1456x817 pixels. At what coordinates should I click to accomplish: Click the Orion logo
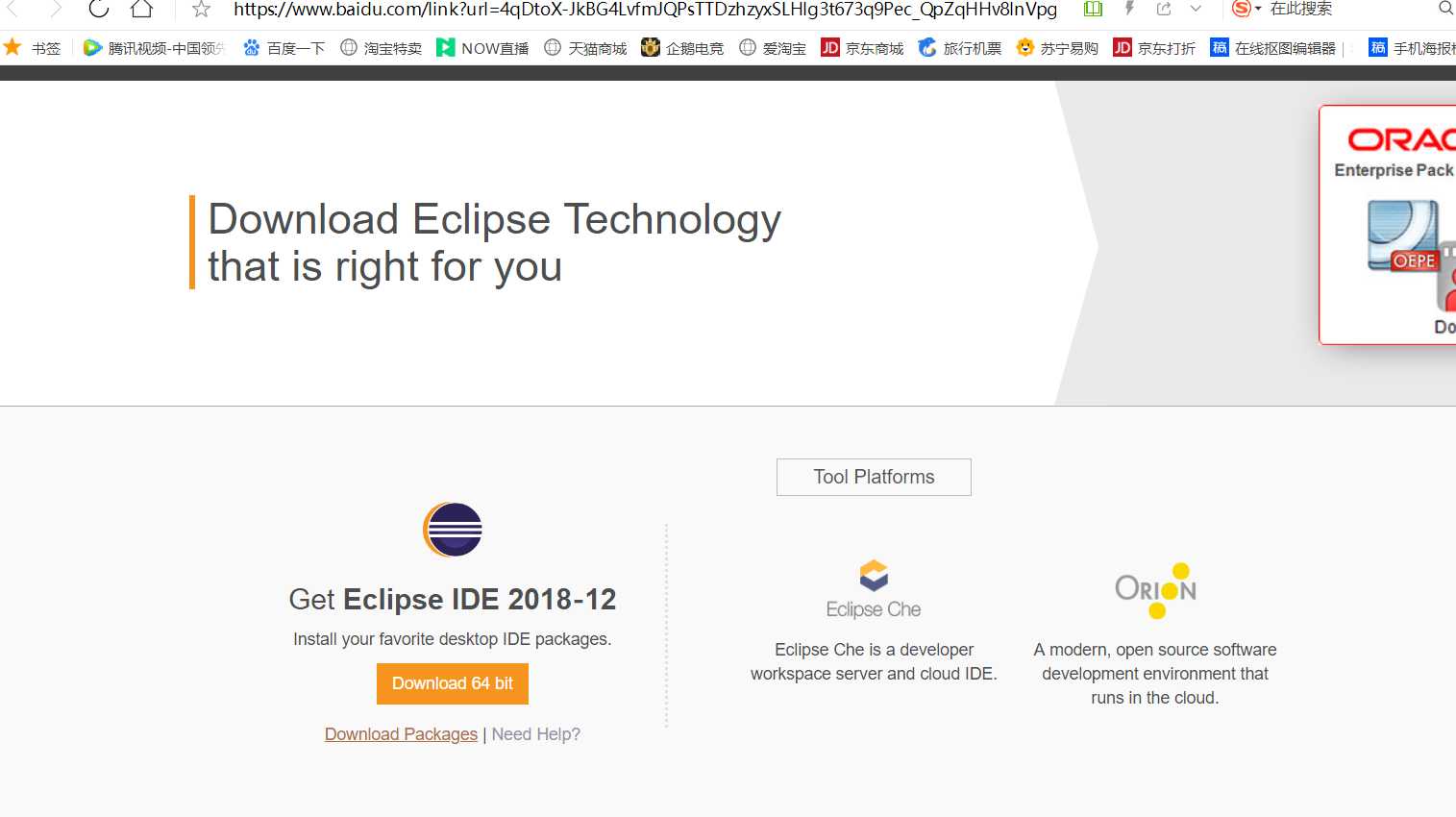[x=1155, y=590]
